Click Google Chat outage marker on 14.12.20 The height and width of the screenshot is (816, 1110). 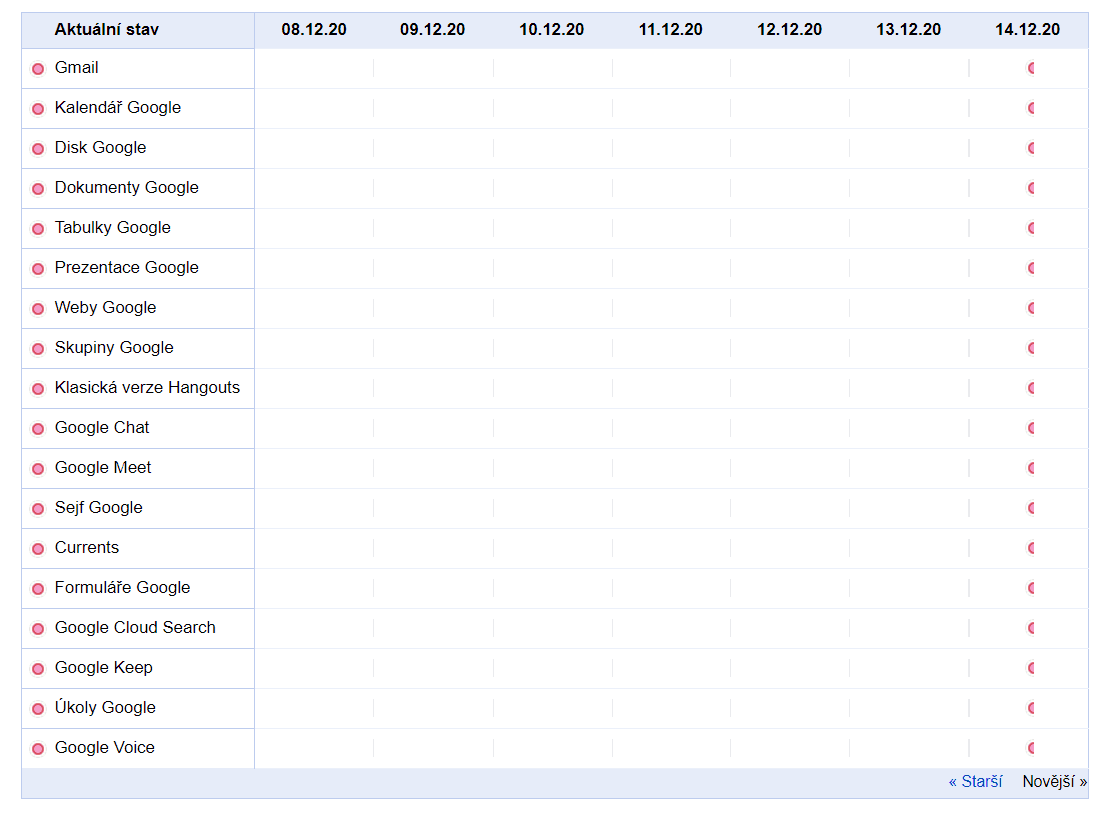click(1031, 428)
